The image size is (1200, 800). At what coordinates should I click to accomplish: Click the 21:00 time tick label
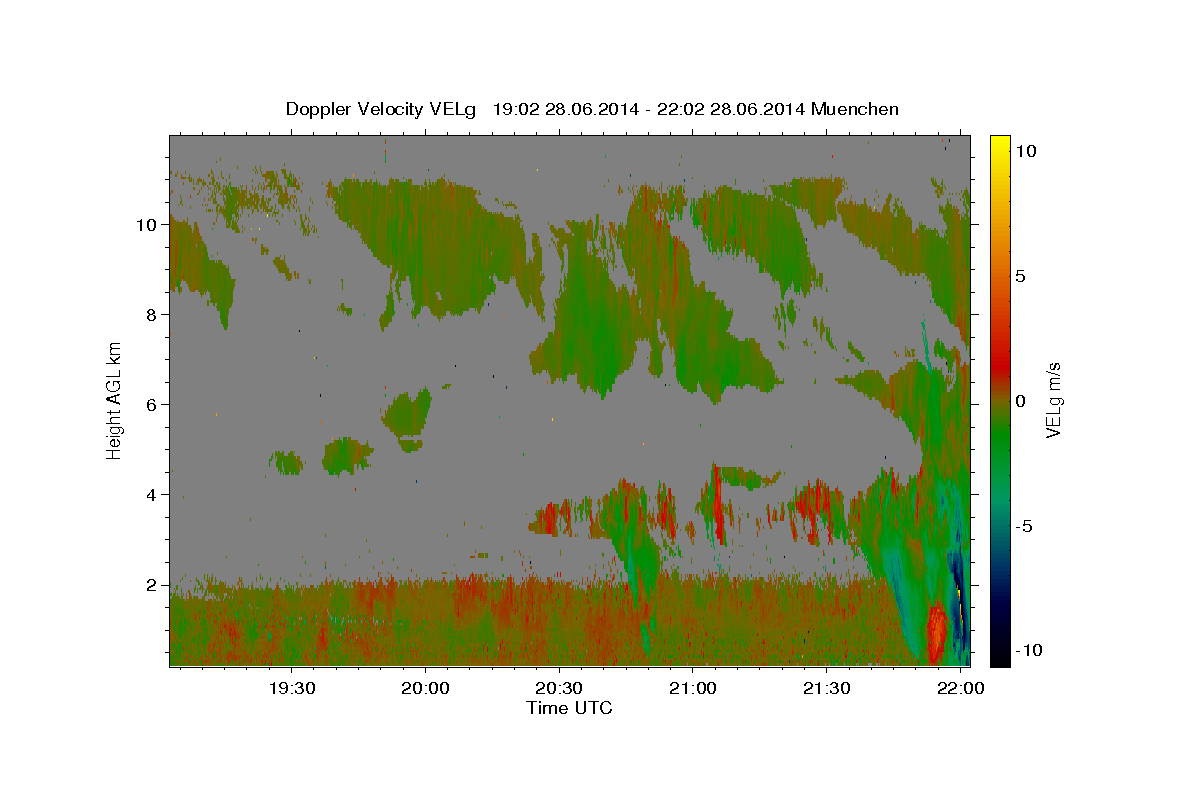(x=693, y=689)
